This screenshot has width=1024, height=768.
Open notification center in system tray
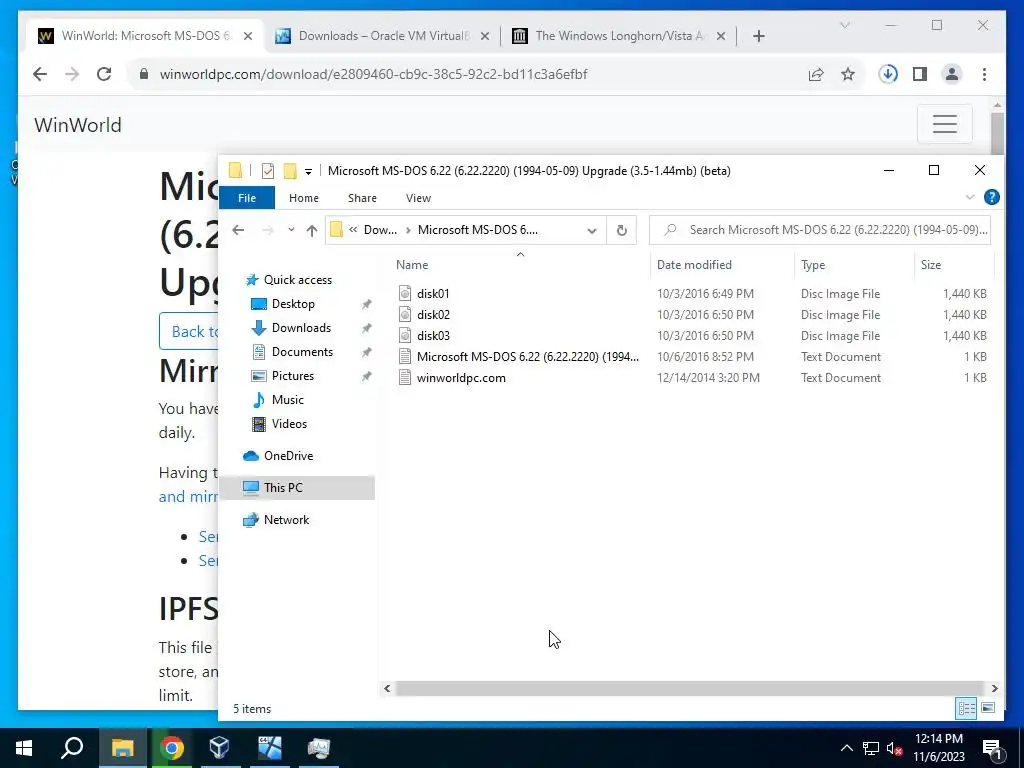click(992, 748)
